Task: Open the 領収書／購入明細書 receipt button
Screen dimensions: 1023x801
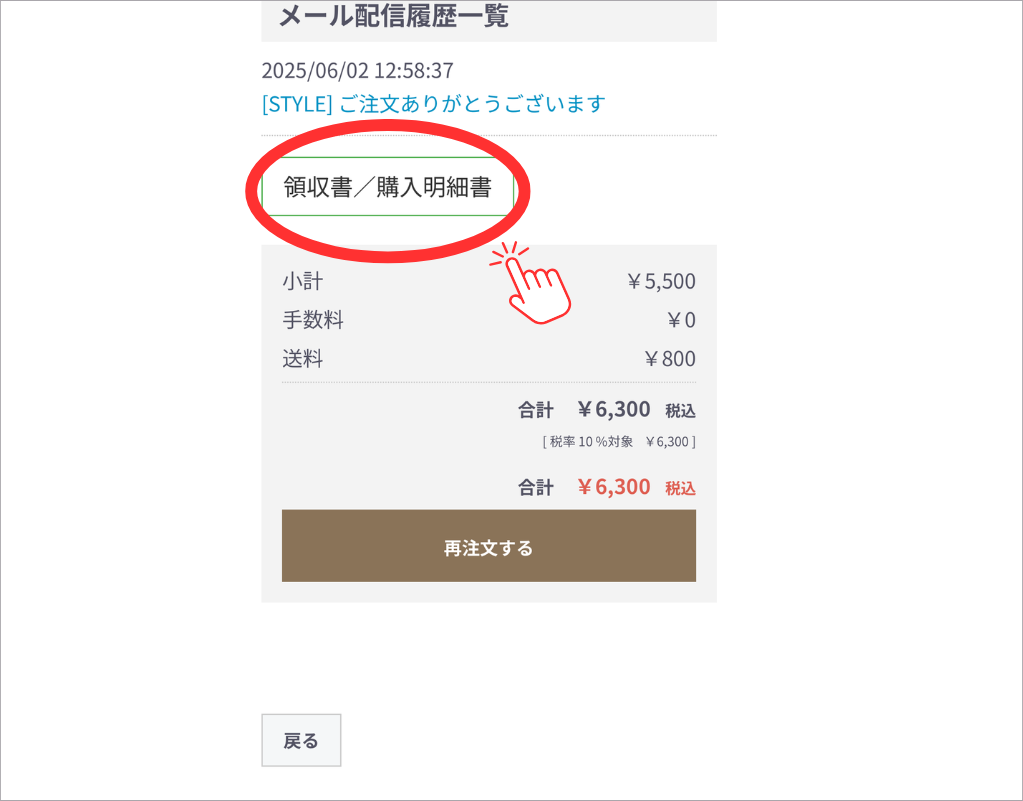Action: pyautogui.click(x=388, y=187)
